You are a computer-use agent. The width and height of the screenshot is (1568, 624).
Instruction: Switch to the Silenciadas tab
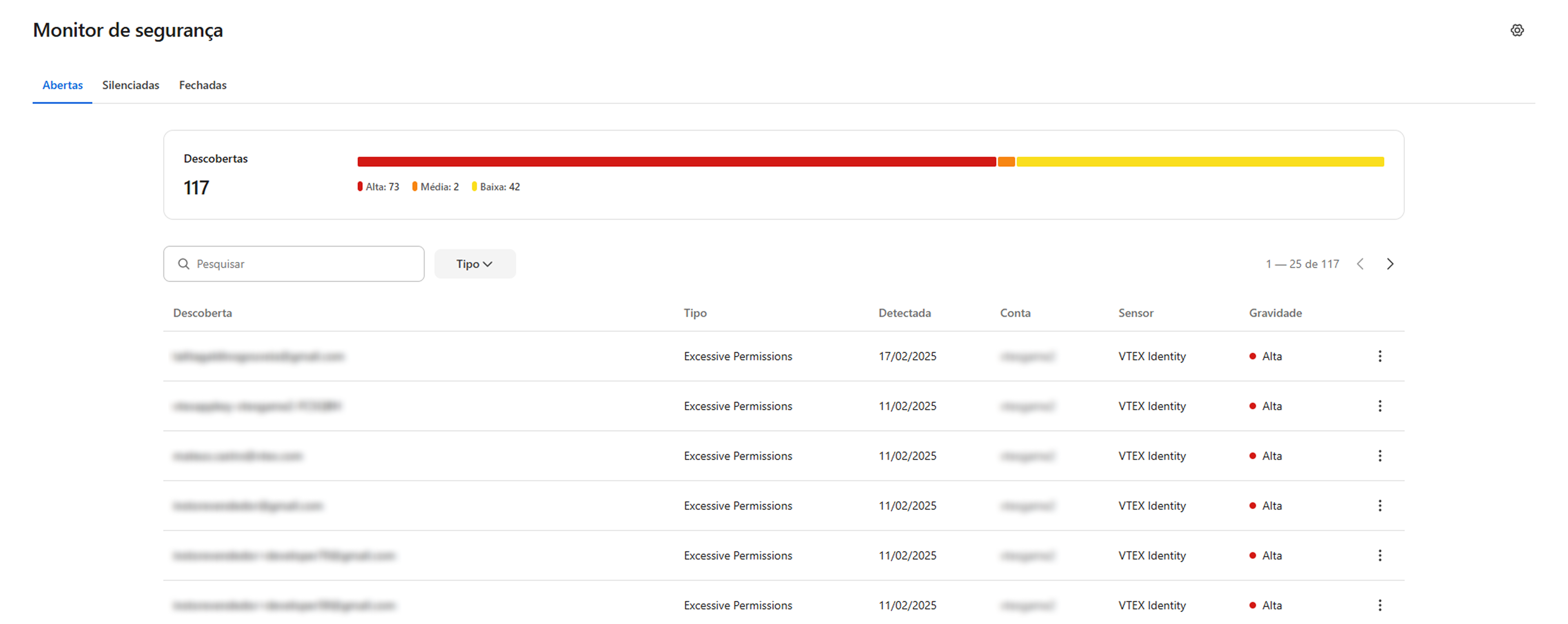click(x=130, y=85)
